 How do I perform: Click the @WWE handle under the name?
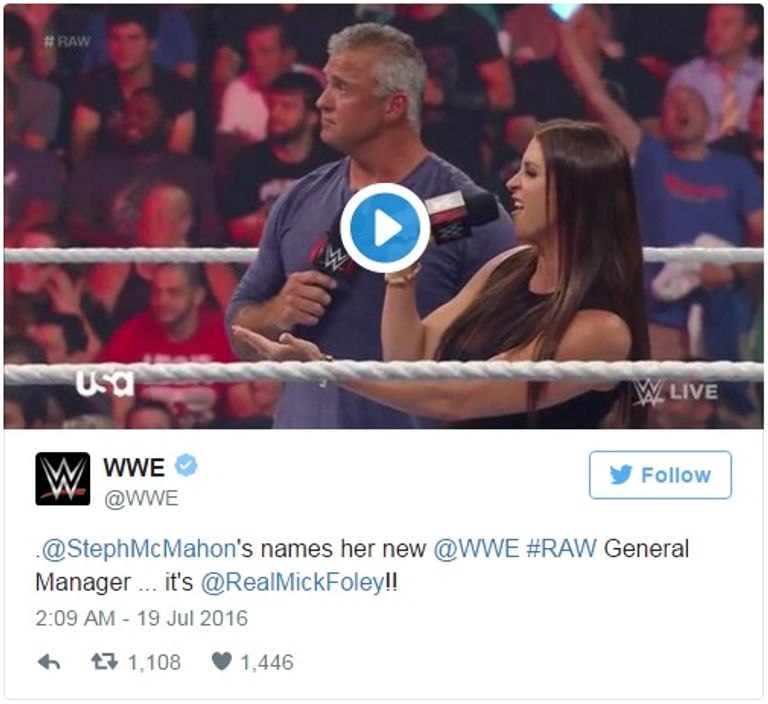pyautogui.click(x=141, y=499)
